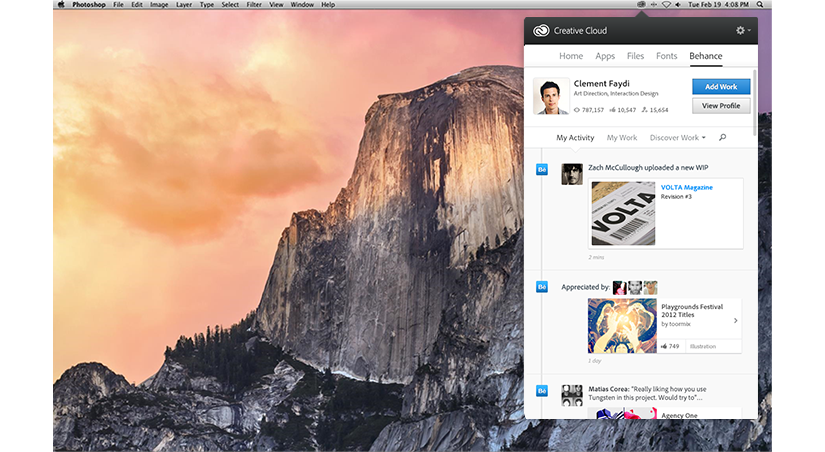Click the View Profile button
Screen dimensions: 825x452
[x=721, y=106]
